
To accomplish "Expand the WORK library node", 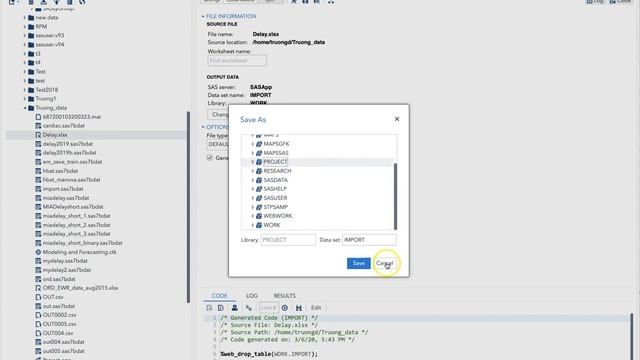I will (x=253, y=225).
